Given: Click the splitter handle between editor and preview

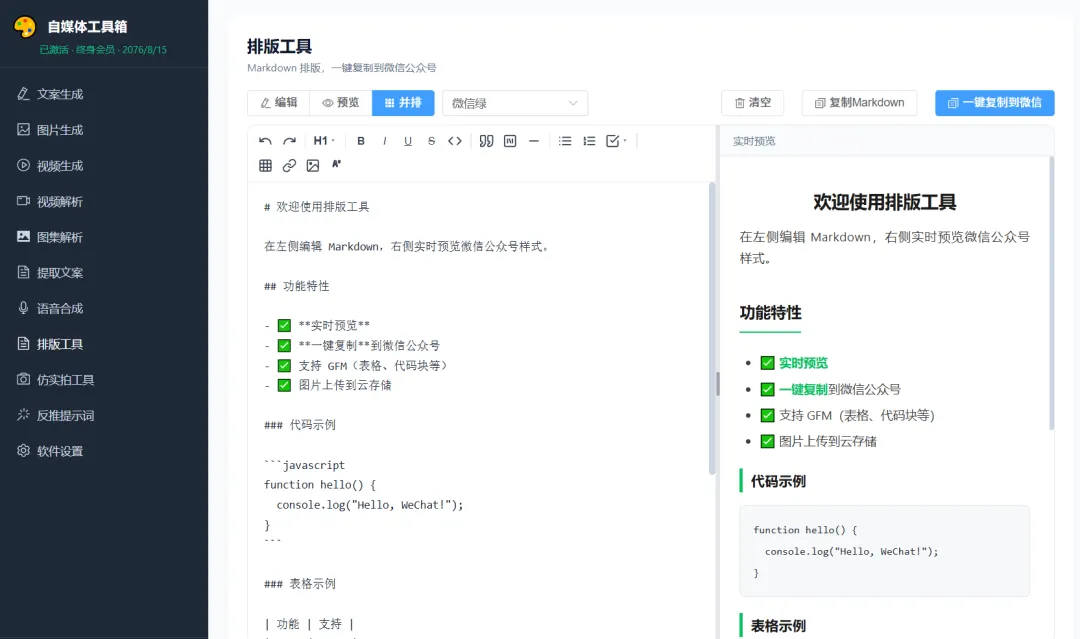Looking at the screenshot, I should pos(718,384).
